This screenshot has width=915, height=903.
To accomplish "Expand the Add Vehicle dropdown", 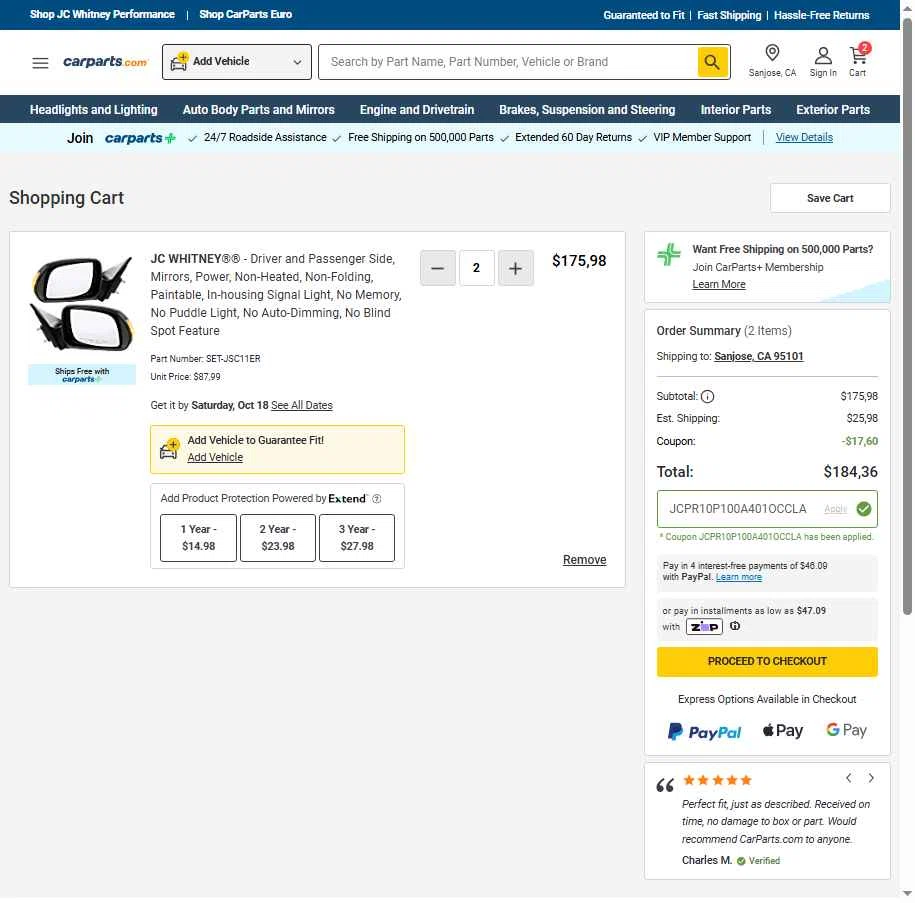I will coord(237,61).
